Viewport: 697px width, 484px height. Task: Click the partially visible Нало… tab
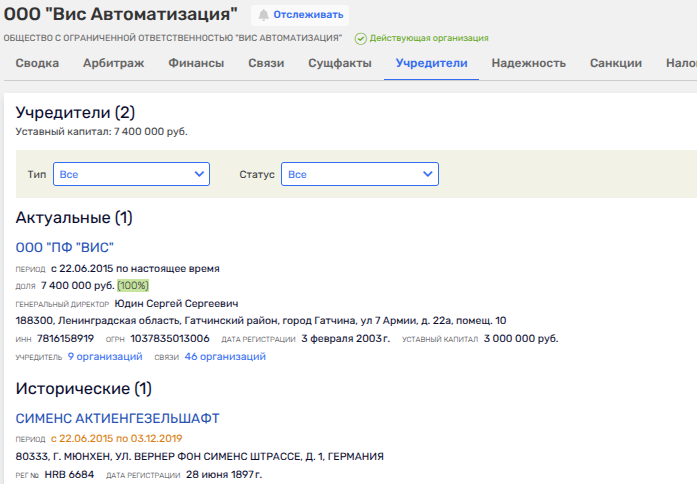pyautogui.click(x=680, y=63)
